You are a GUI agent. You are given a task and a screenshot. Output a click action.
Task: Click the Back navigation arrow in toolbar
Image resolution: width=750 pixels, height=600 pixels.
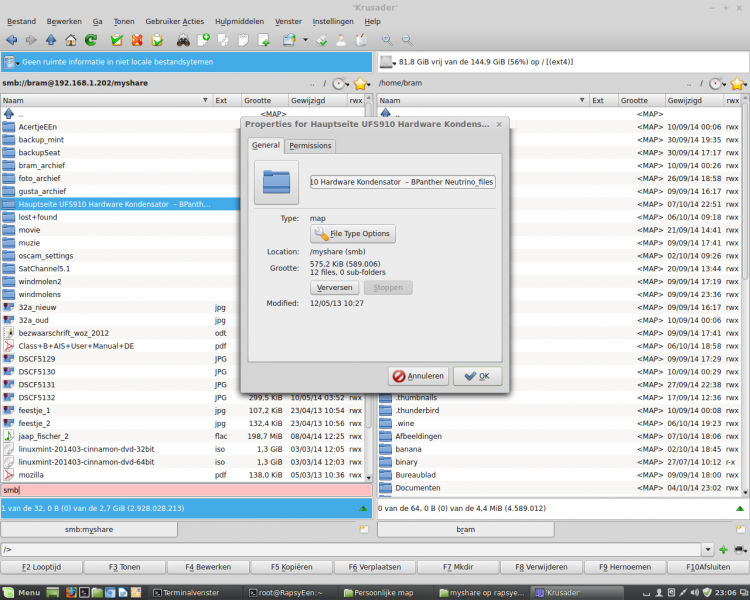pos(12,40)
